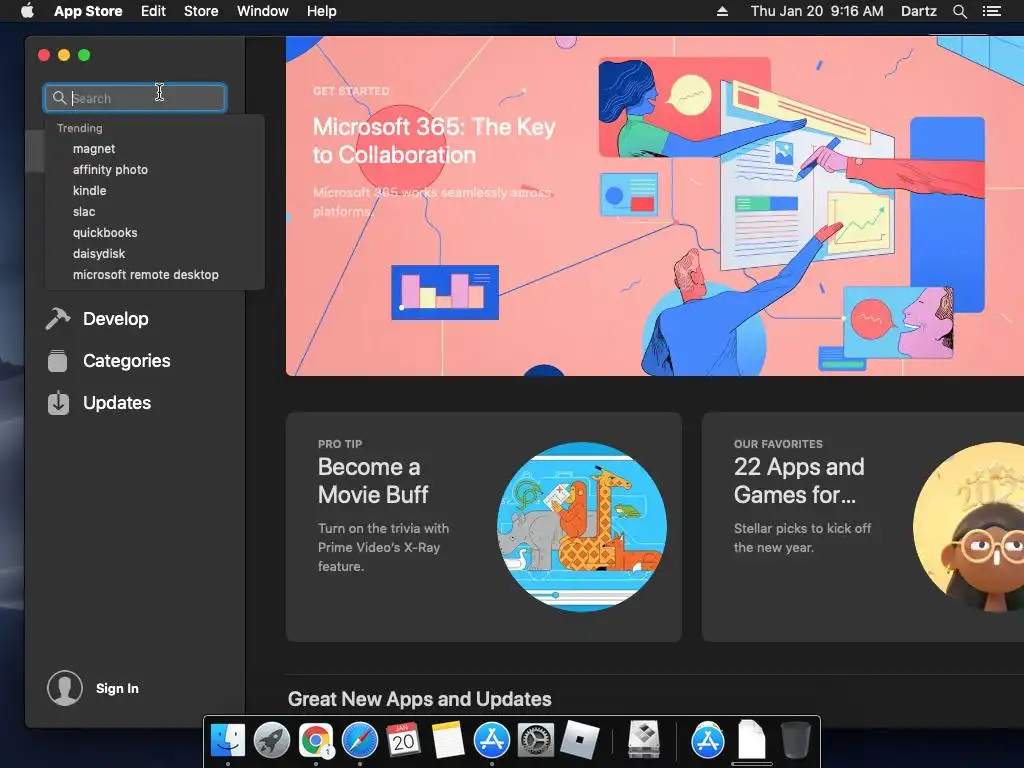Open Notes app in the Dock
The height and width of the screenshot is (768, 1024).
448,740
